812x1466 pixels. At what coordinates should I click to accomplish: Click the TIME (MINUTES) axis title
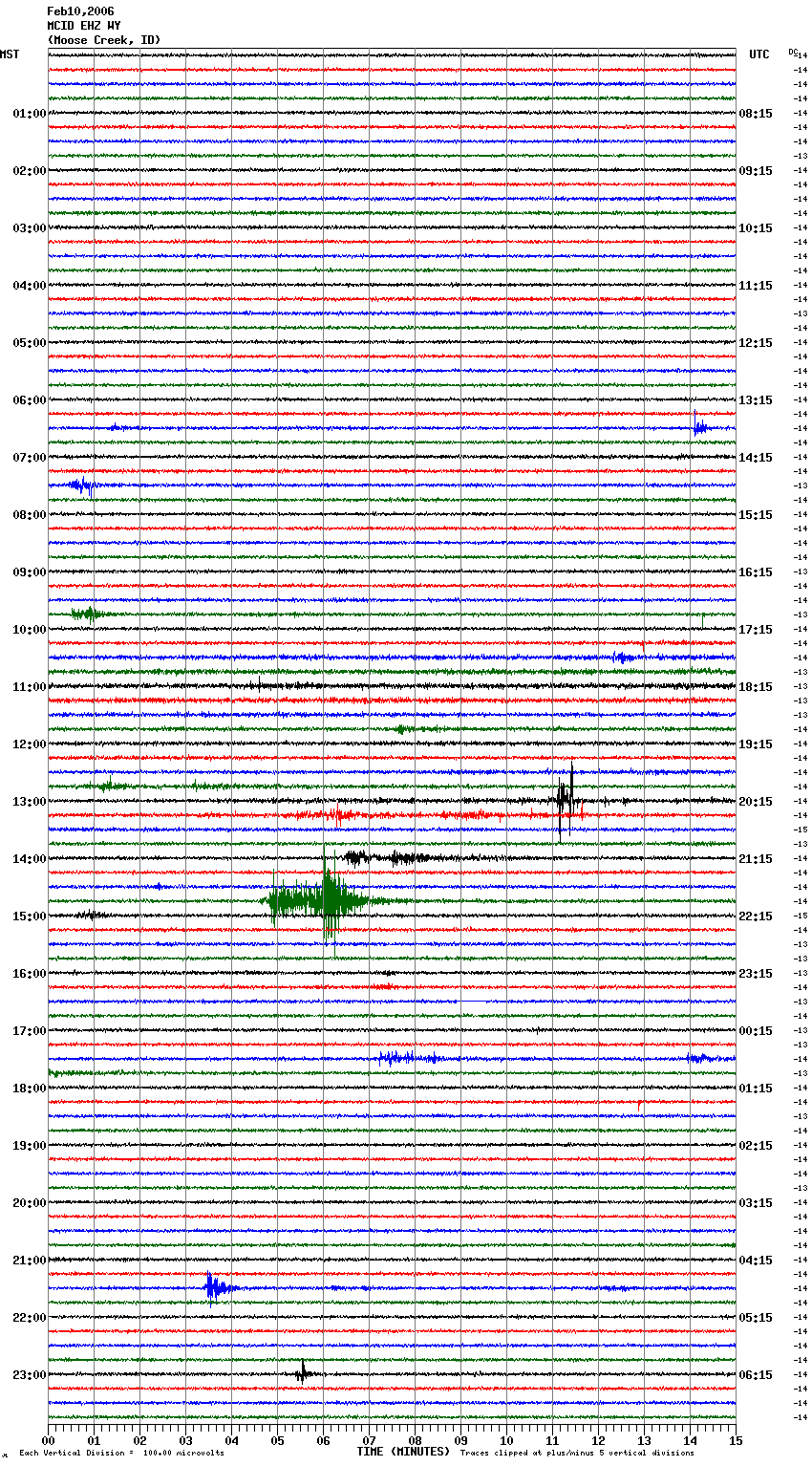point(403,1452)
